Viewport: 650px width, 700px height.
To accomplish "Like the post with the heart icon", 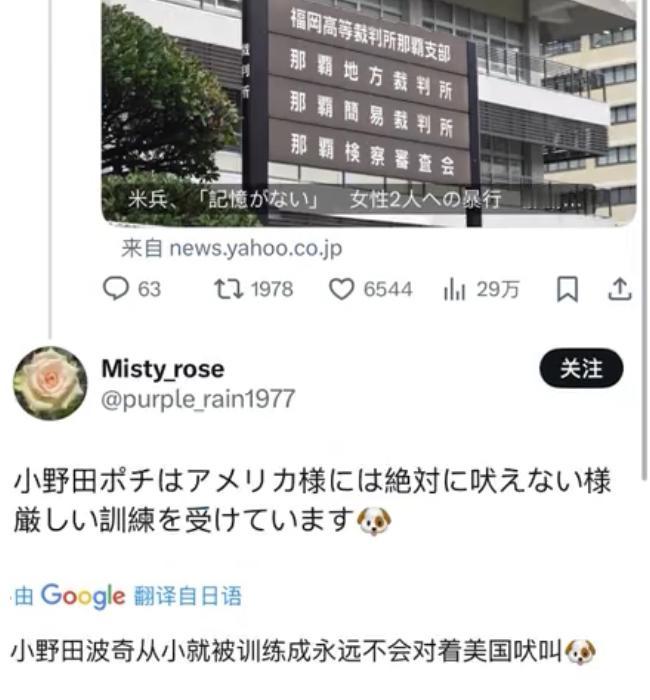I will pos(342,289).
